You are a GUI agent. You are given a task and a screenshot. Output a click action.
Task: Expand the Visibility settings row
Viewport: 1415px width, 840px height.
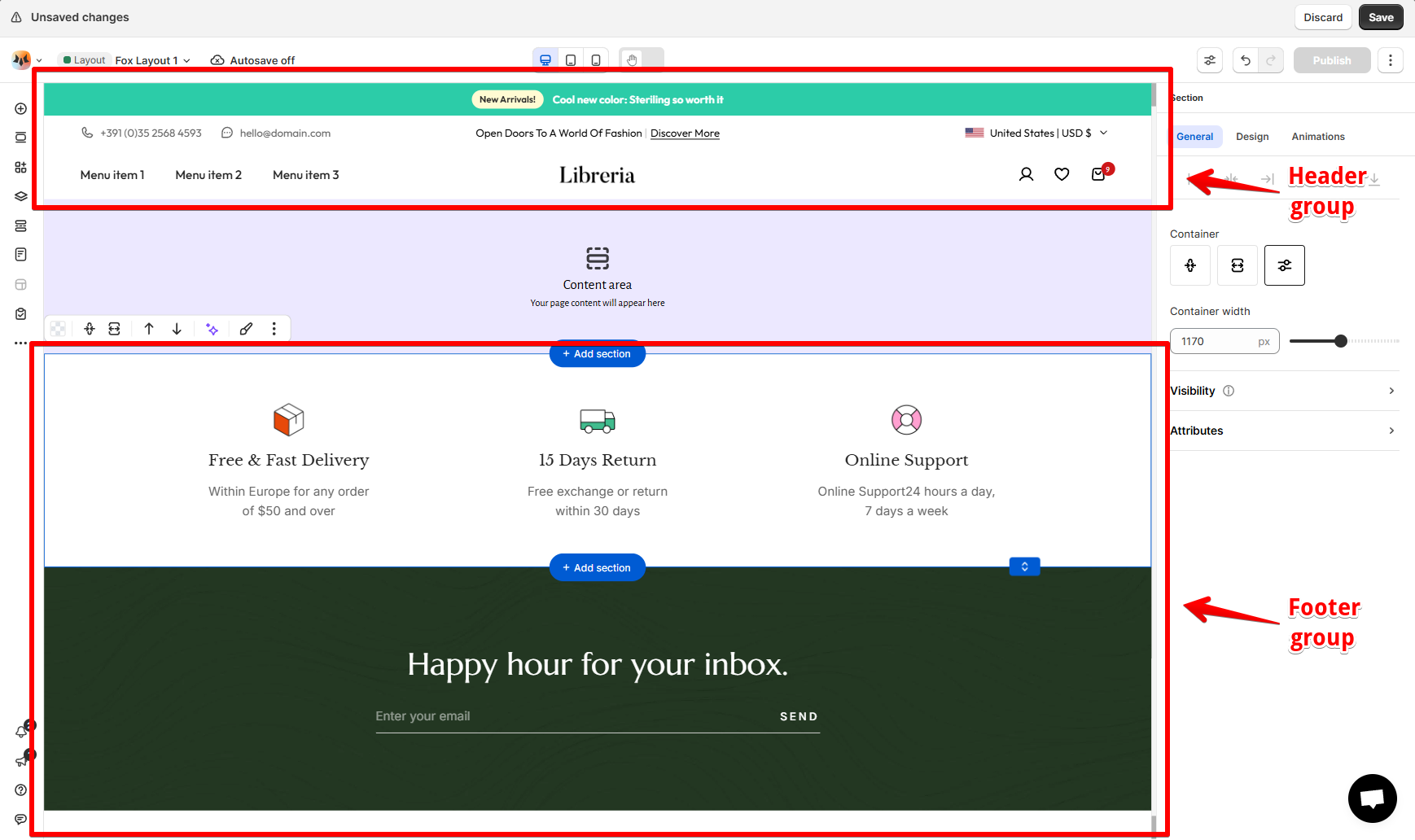(x=1285, y=391)
